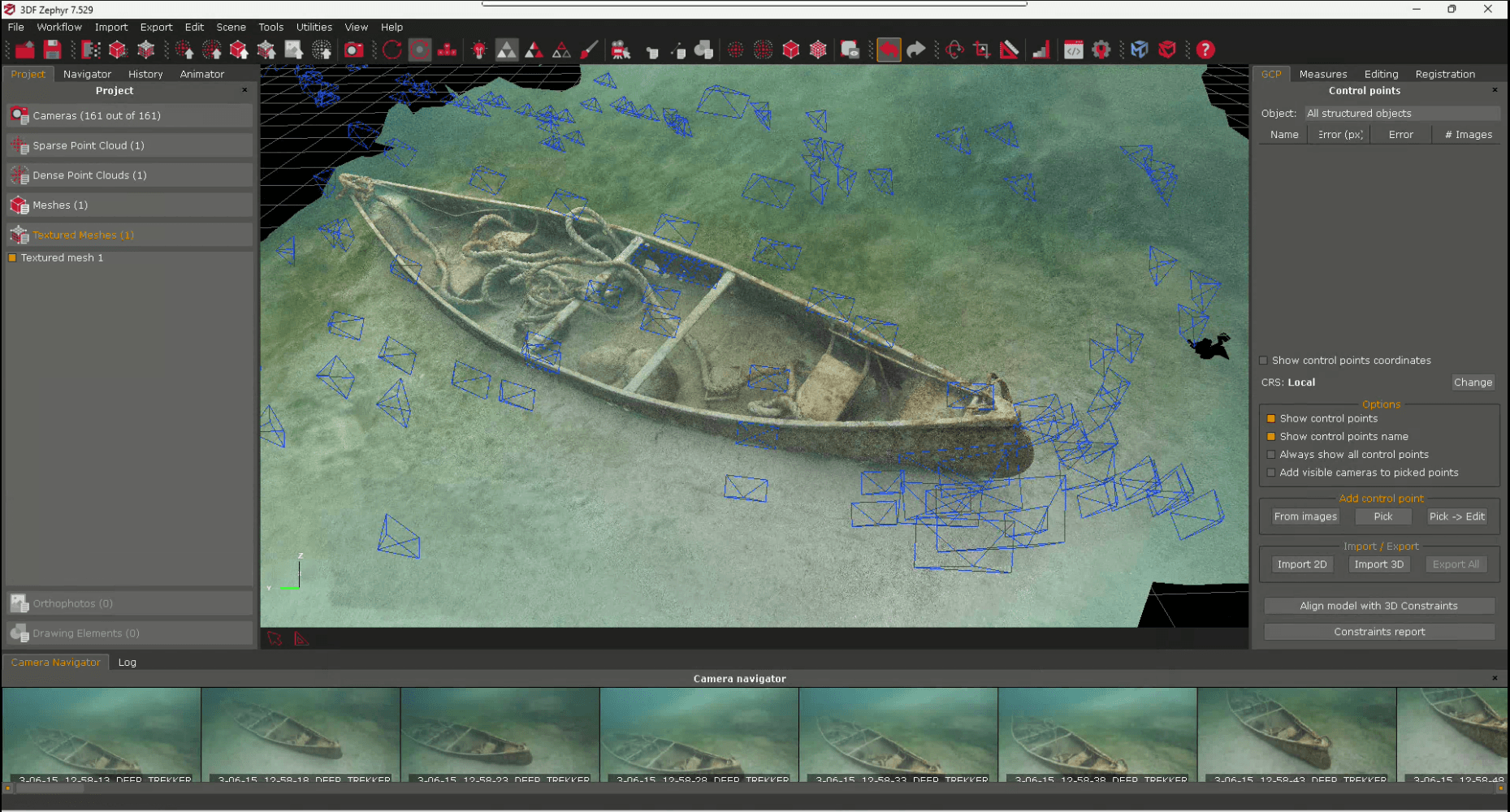The width and height of the screenshot is (1510, 812).
Task: Open an existing project
Action: pos(24,50)
